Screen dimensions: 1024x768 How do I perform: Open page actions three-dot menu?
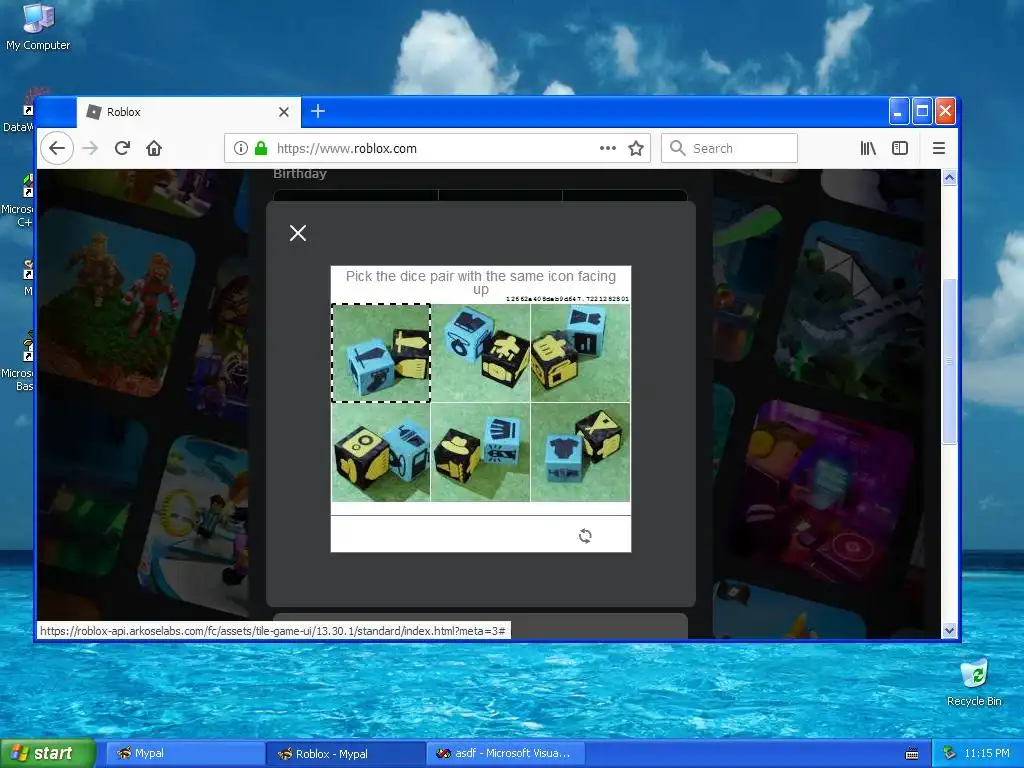click(x=607, y=148)
